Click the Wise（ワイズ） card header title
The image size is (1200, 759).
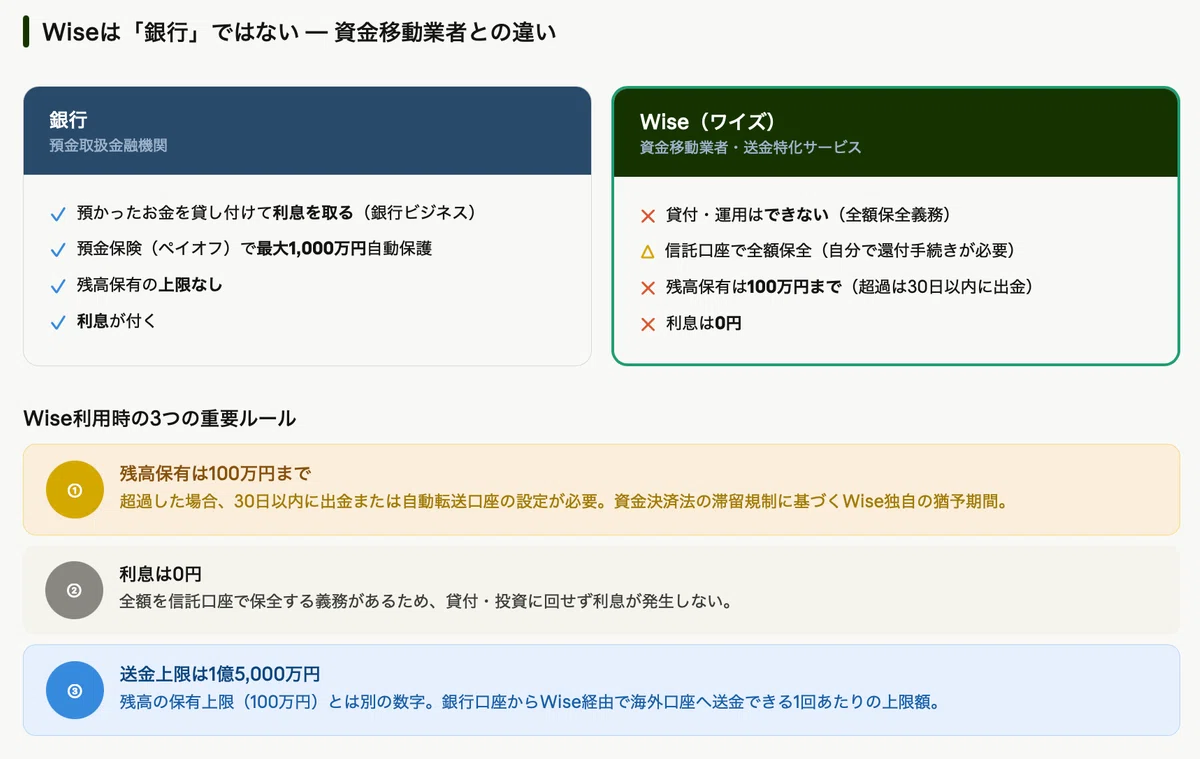[x=708, y=122]
